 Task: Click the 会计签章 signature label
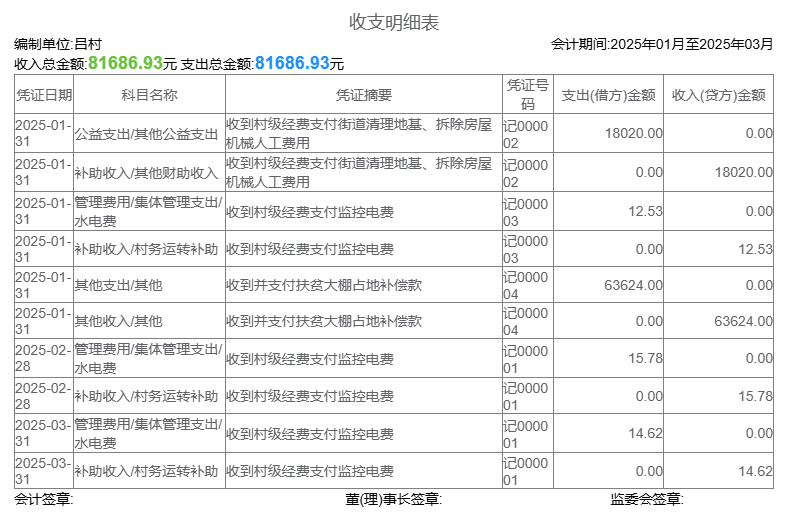pos(44,499)
